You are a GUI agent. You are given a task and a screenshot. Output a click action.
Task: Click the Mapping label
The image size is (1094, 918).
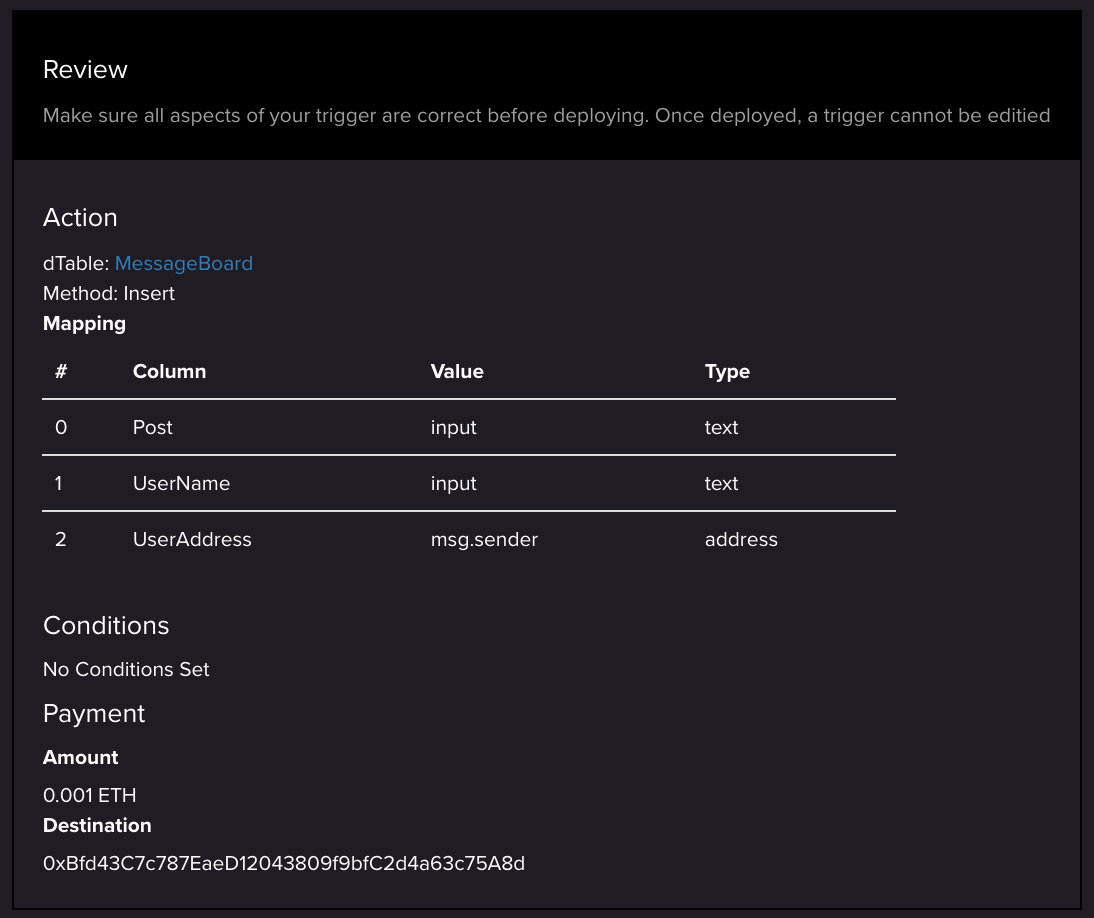pos(84,324)
